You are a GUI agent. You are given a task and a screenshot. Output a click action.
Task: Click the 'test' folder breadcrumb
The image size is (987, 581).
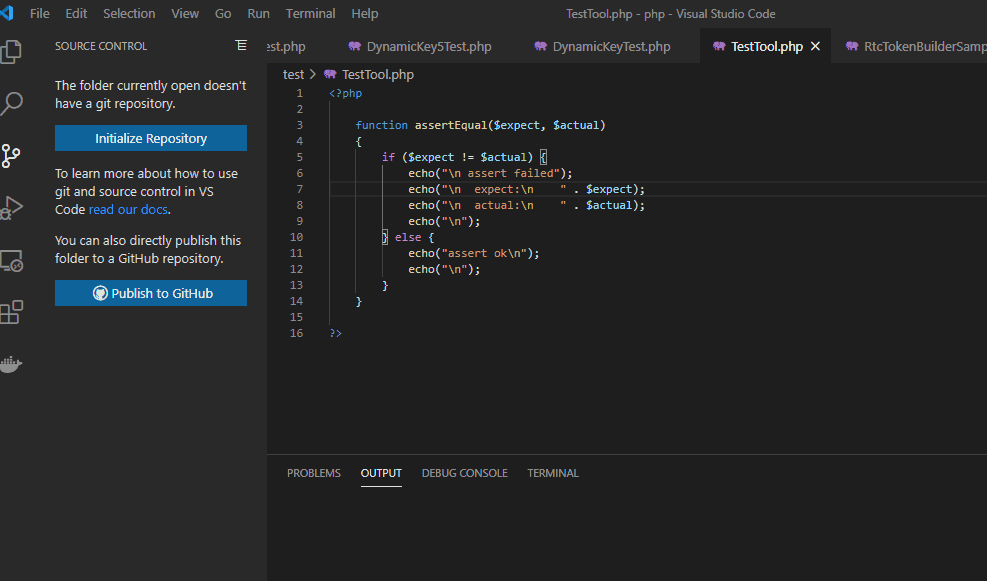click(x=293, y=75)
